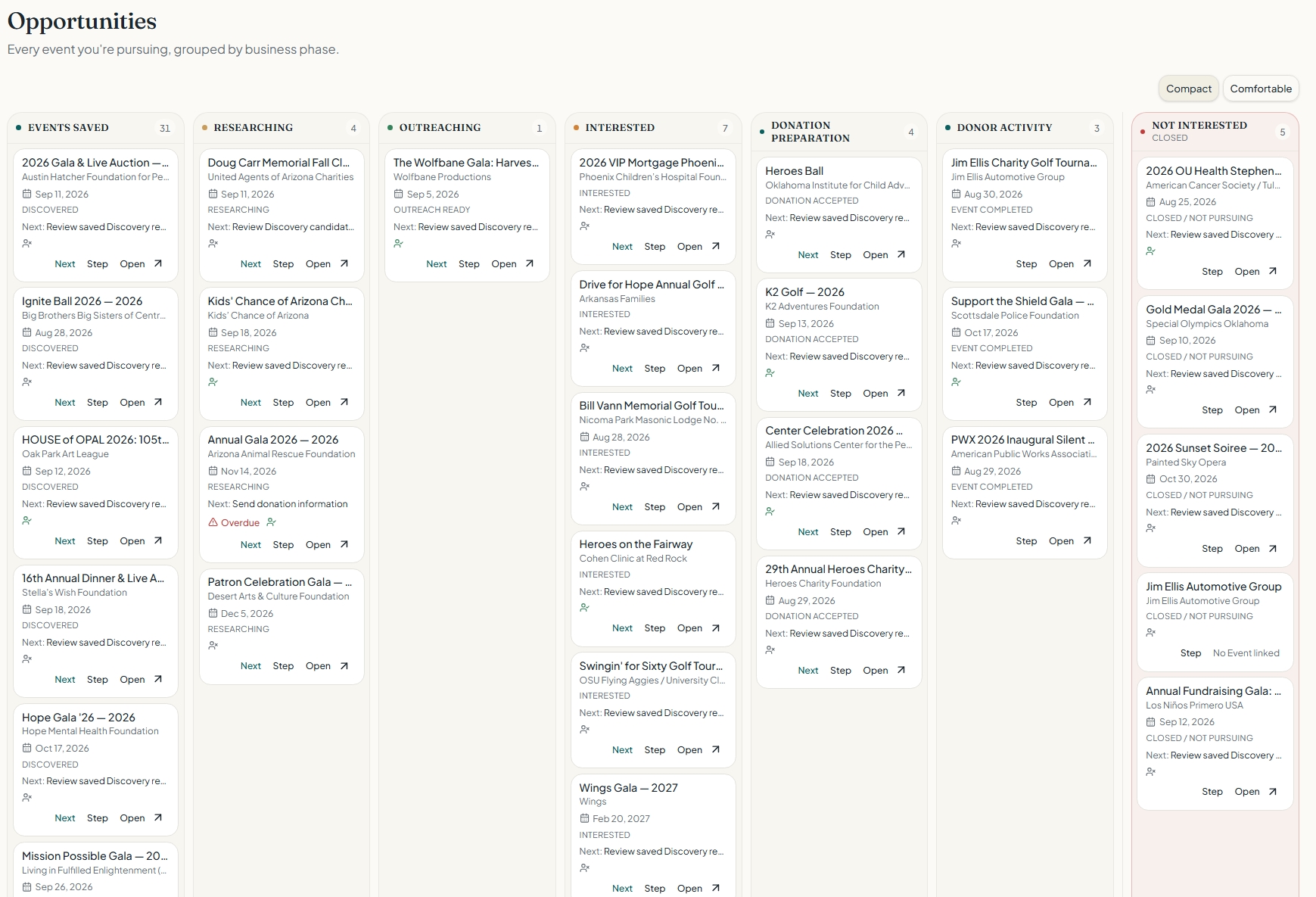Click Open on Wings Gala 2027 card
This screenshot has width=1316, height=897.
point(689,889)
